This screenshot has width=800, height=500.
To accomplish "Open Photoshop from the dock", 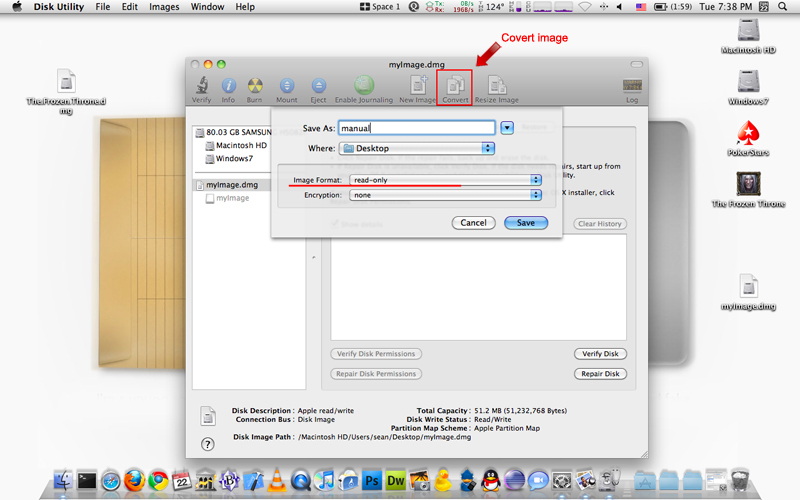I will coord(372,481).
